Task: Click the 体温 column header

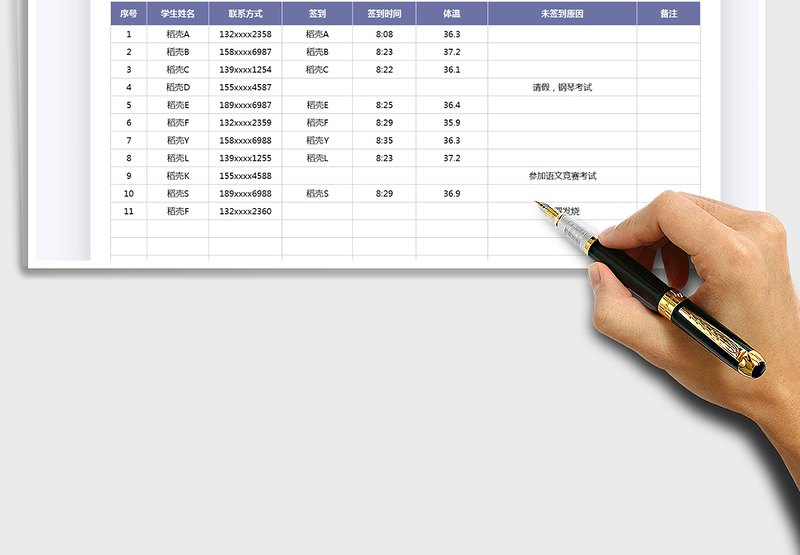Action: (451, 14)
